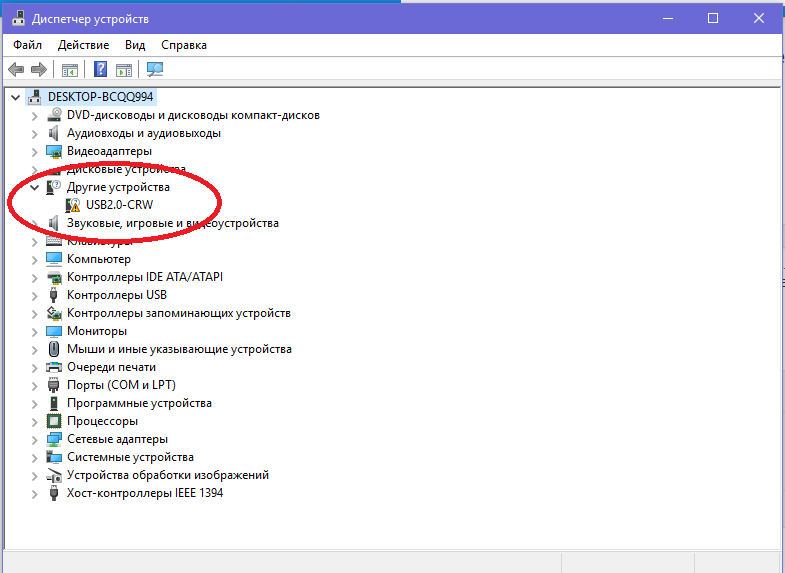Click the Процессоры chip icon

[54, 421]
